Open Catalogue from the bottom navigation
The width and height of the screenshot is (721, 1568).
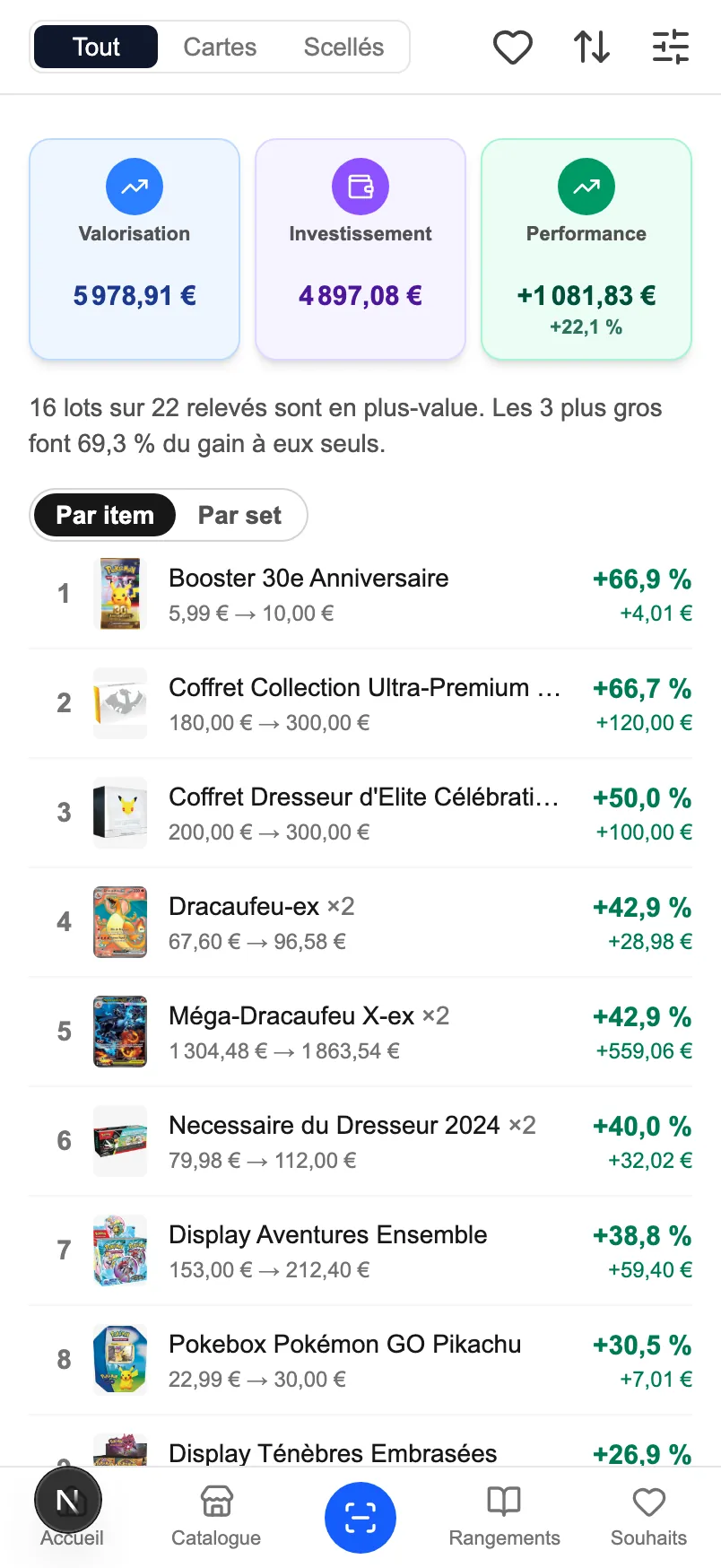pyautogui.click(x=216, y=1516)
